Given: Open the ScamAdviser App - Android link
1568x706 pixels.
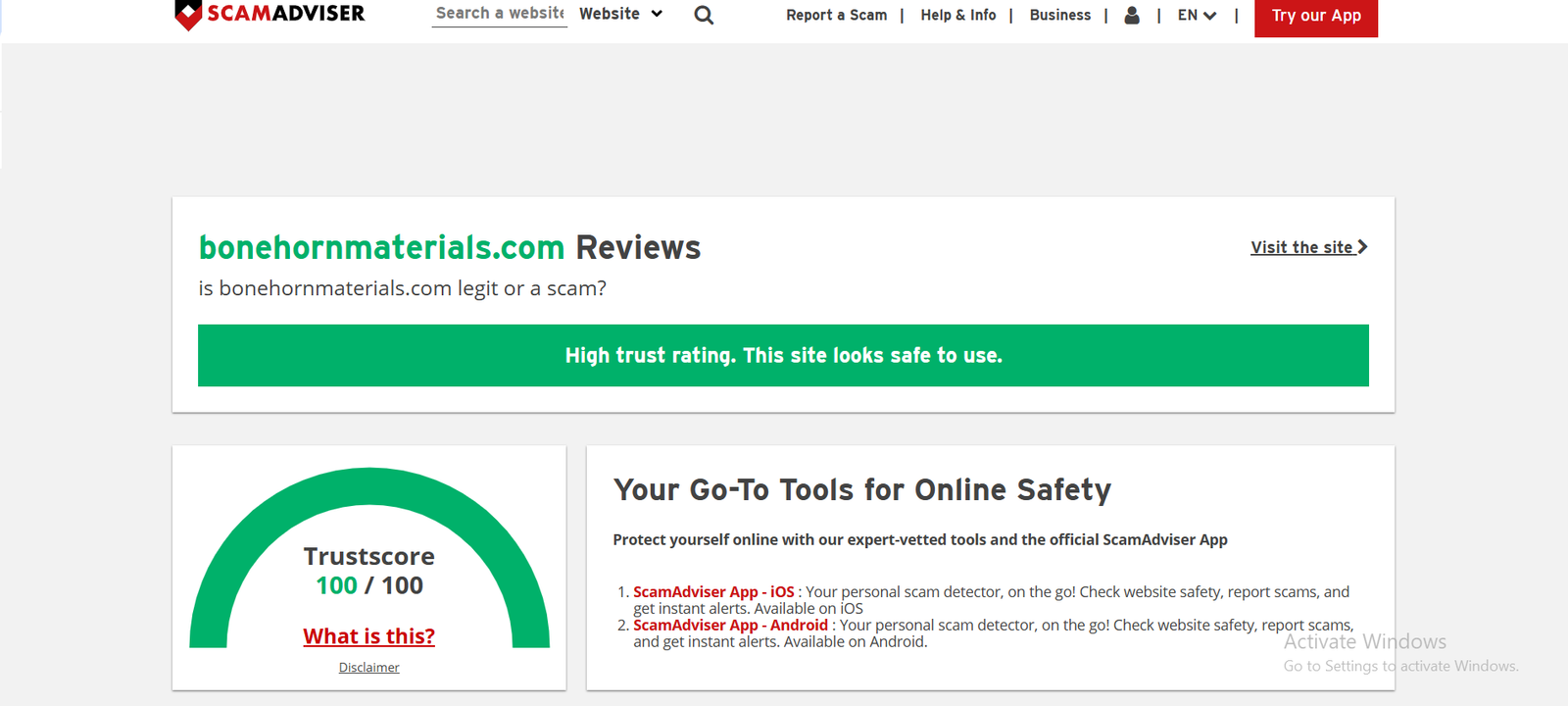Looking at the screenshot, I should [730, 626].
